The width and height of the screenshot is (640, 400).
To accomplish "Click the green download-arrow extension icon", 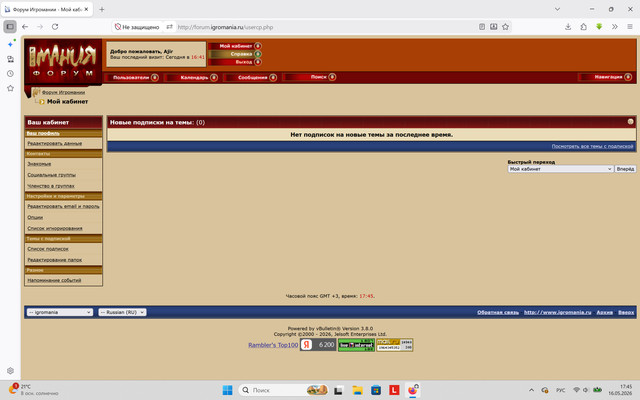I will (599, 27).
